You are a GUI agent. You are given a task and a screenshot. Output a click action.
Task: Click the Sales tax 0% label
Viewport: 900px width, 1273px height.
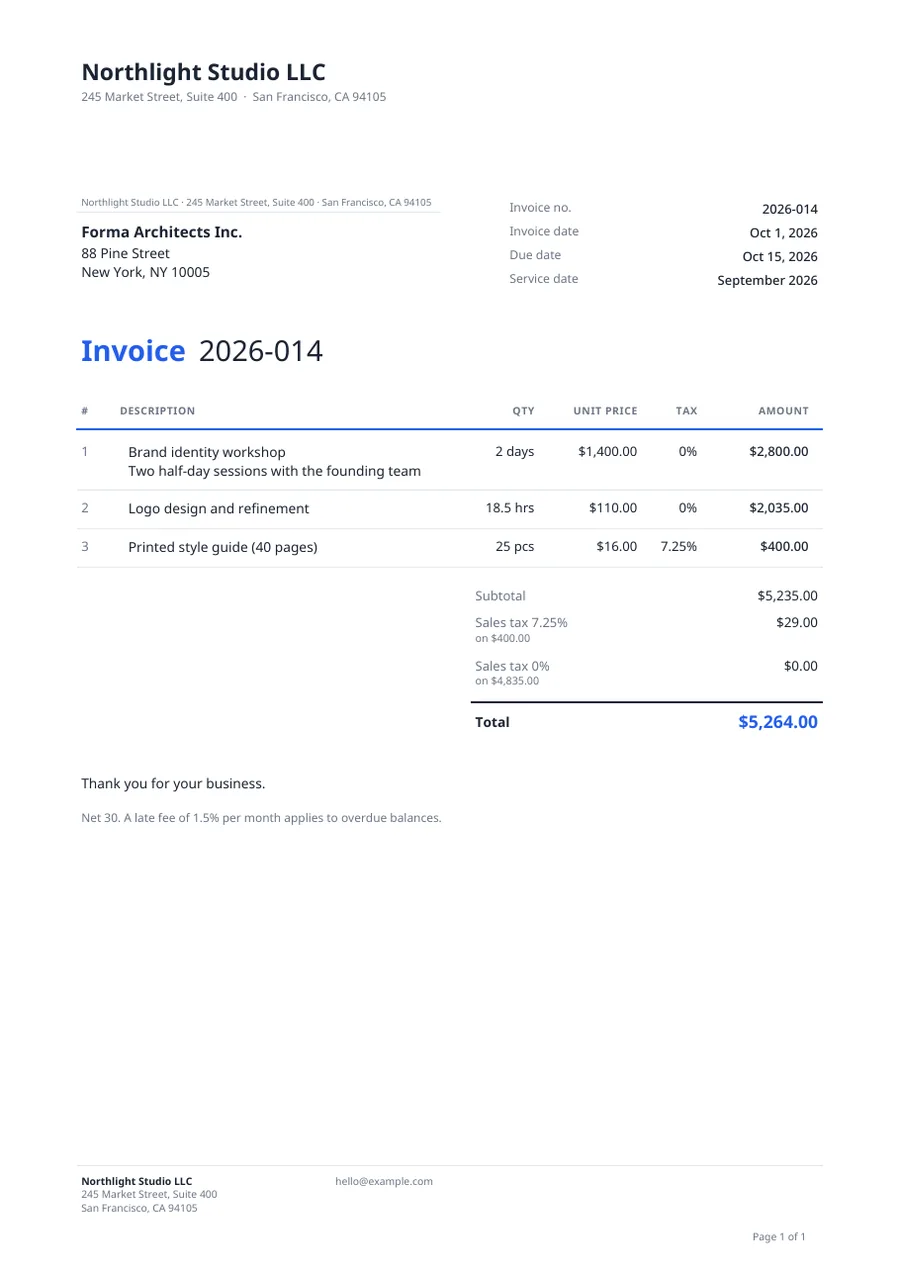[512, 666]
